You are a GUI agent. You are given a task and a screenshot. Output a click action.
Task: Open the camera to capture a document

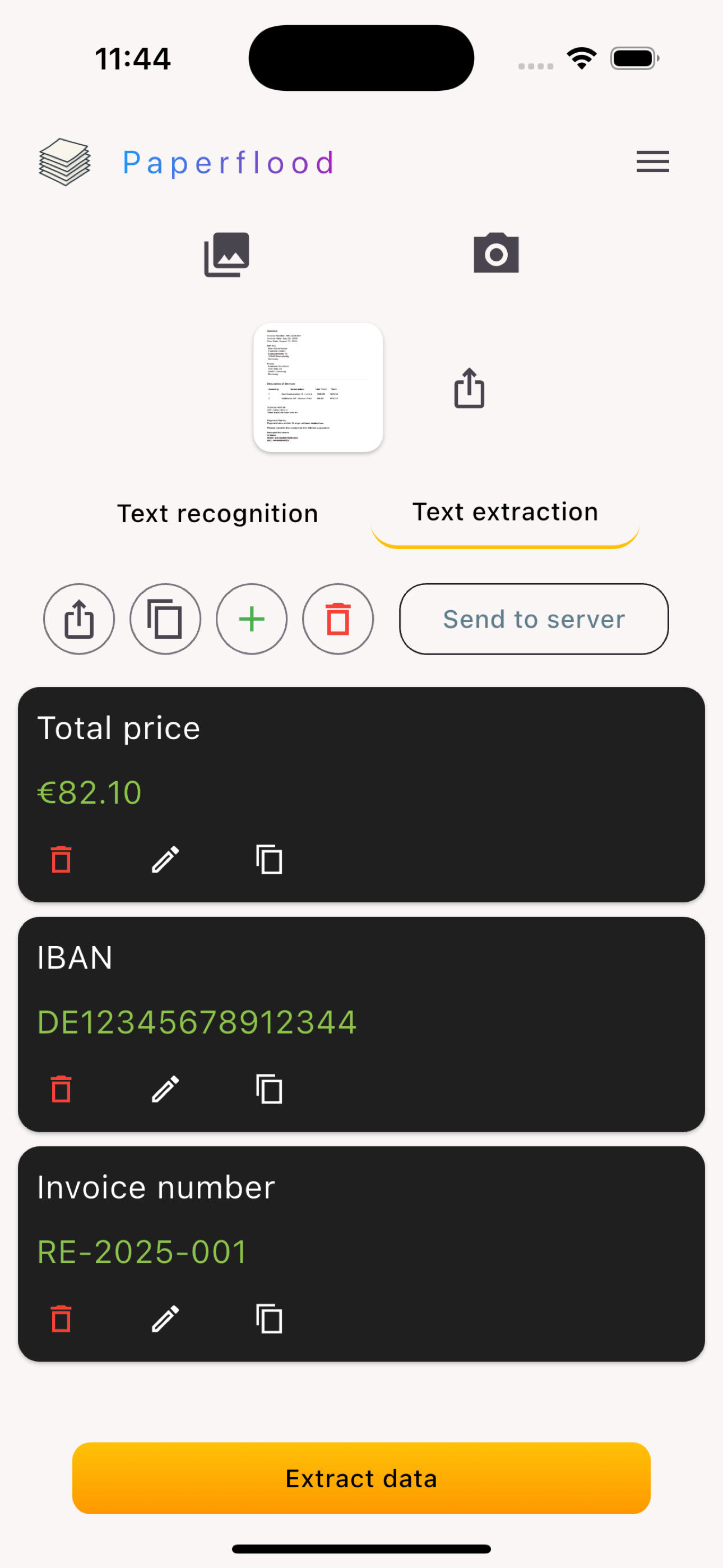tap(496, 253)
